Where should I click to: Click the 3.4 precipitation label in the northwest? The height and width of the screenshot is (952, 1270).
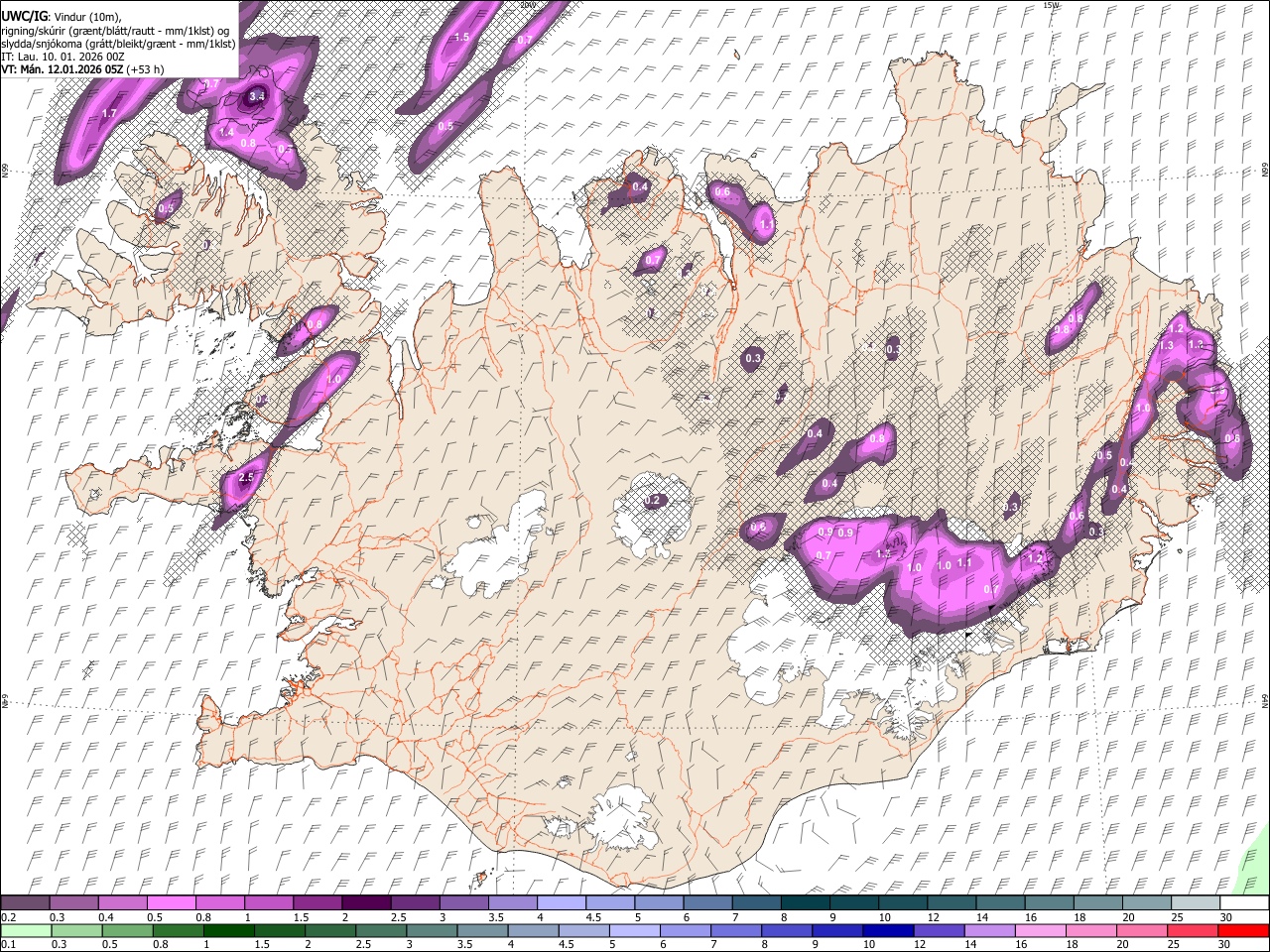point(257,96)
